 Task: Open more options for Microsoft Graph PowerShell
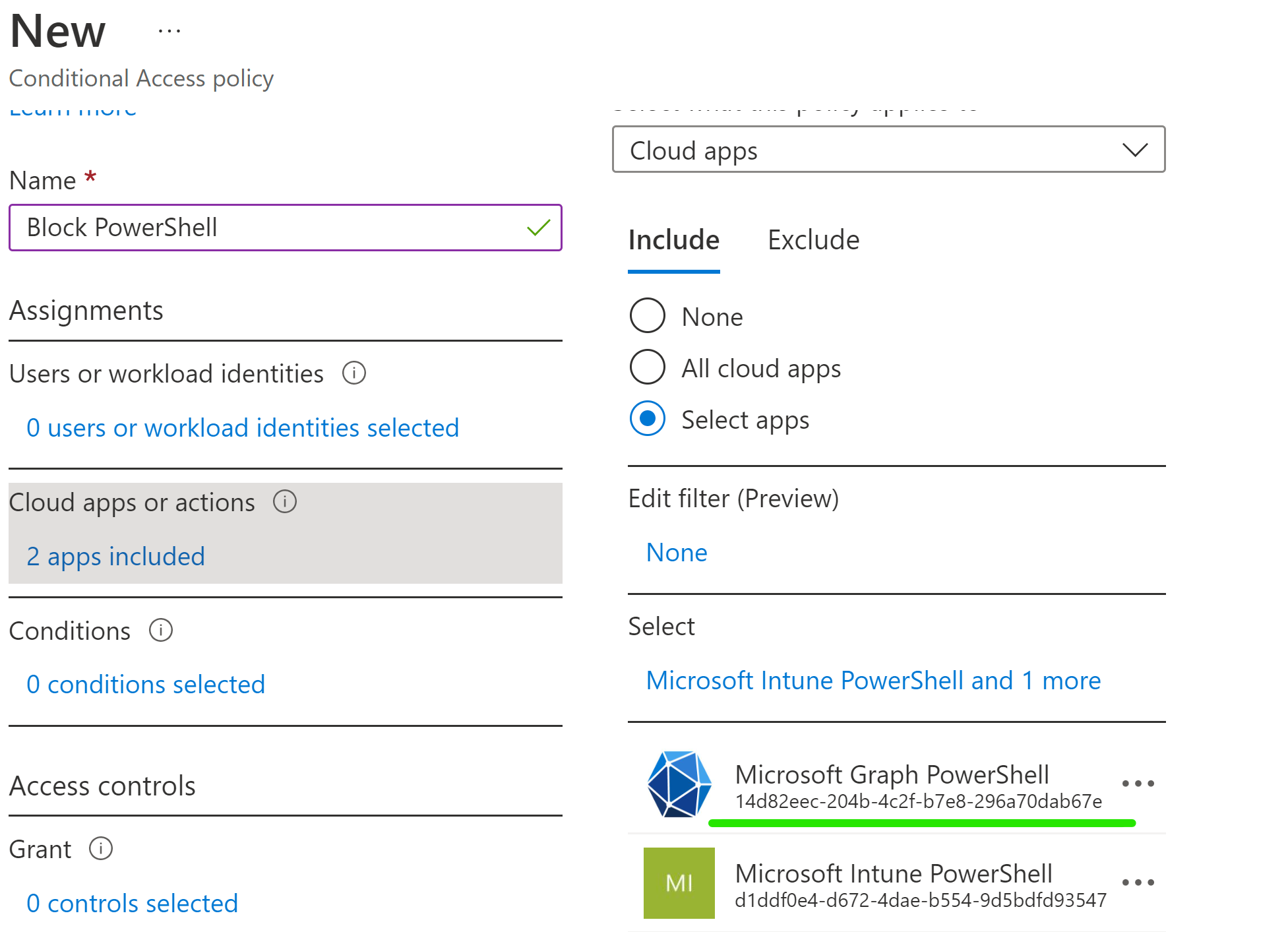[1138, 784]
